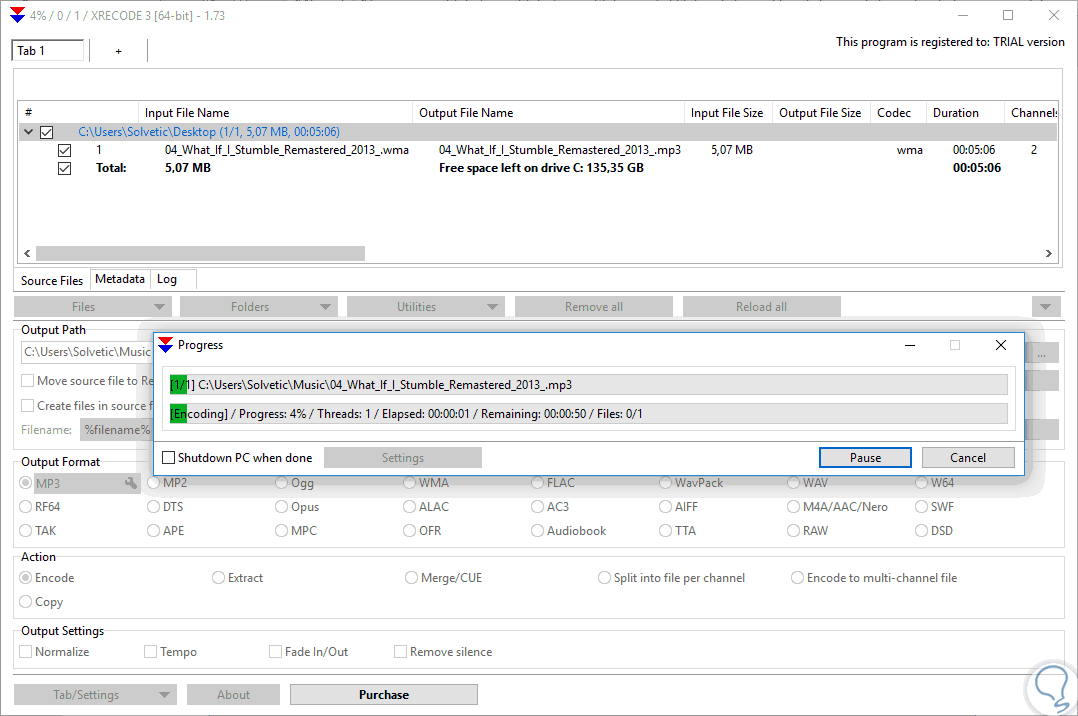Select WAV output format
1078x716 pixels.
(793, 483)
